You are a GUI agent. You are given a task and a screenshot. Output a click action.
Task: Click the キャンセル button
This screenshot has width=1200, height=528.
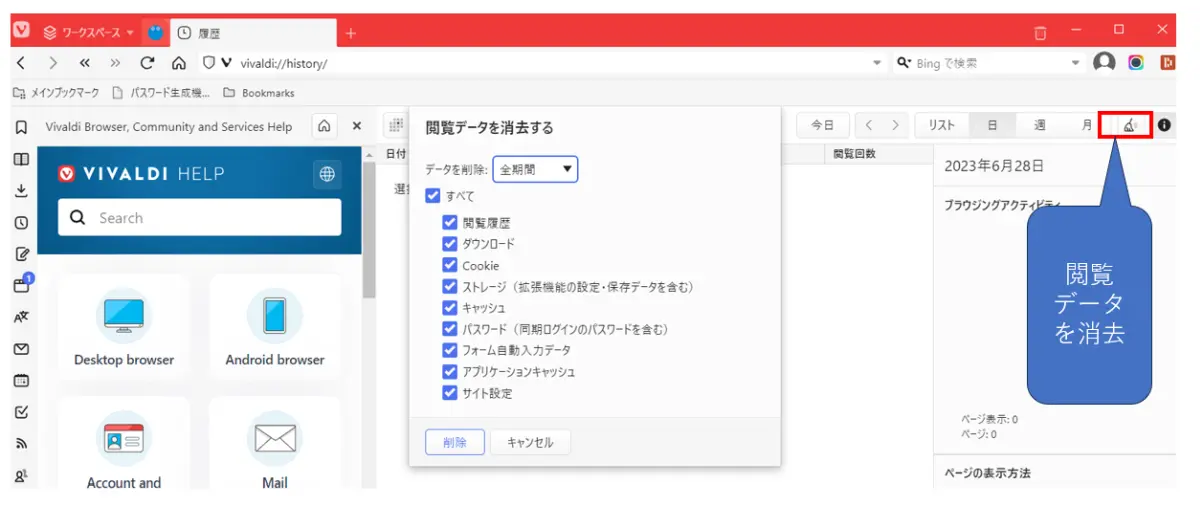click(530, 442)
